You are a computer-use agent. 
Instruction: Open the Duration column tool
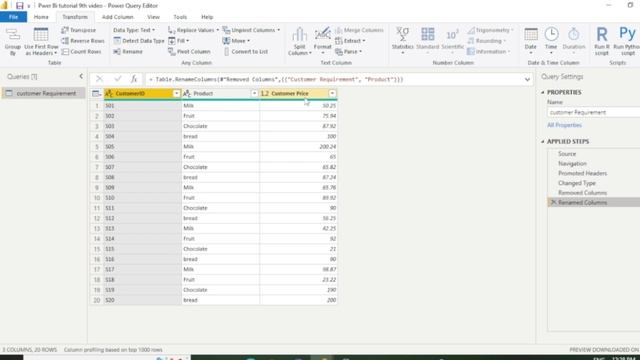coord(573,41)
